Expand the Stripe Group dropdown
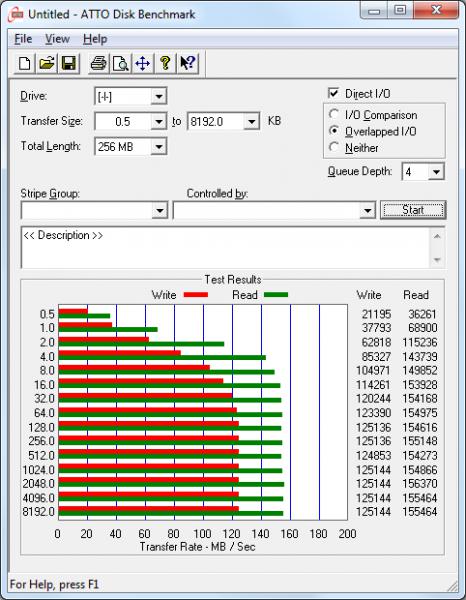 pyautogui.click(x=160, y=210)
